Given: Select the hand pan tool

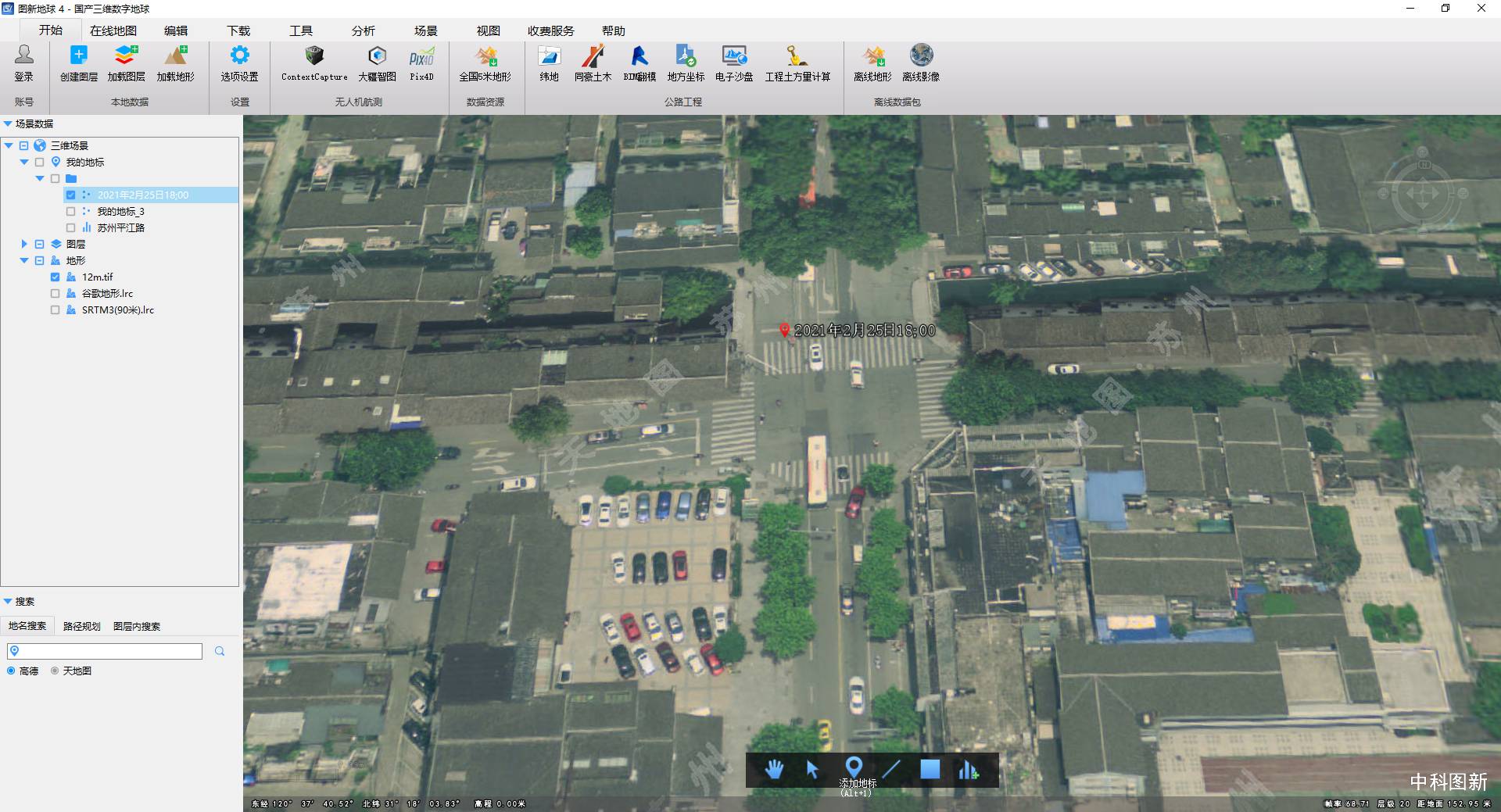Looking at the screenshot, I should [774, 770].
